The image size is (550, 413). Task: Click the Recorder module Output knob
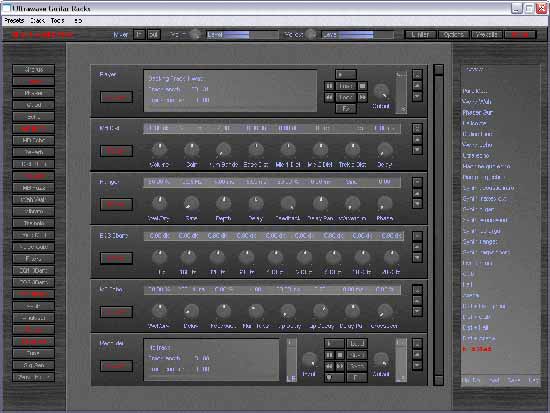tap(381, 360)
